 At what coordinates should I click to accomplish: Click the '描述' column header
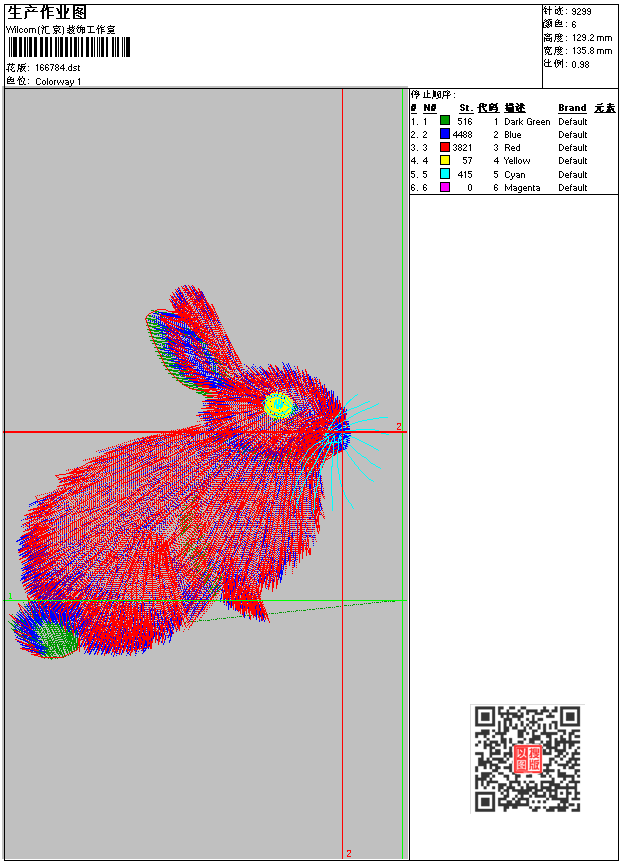pos(515,108)
